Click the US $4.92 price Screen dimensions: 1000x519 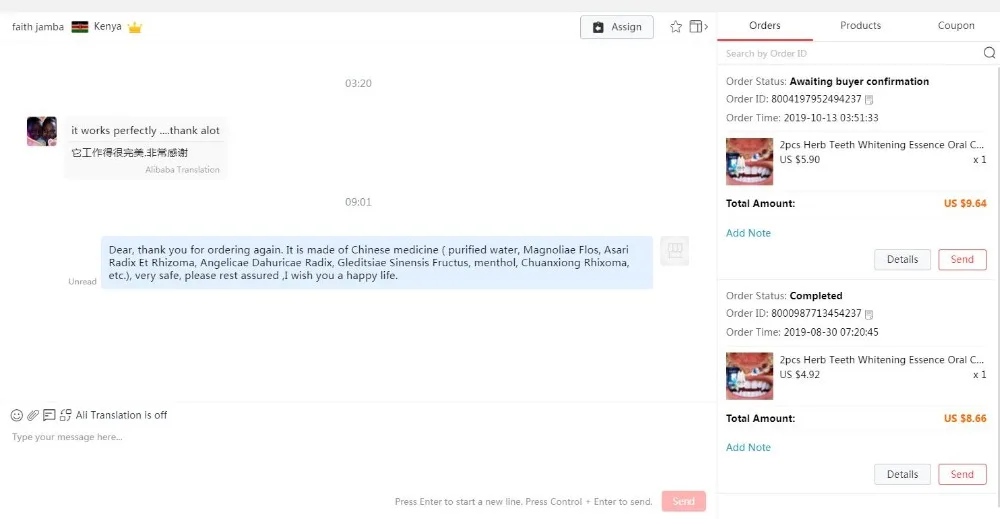click(x=800, y=374)
